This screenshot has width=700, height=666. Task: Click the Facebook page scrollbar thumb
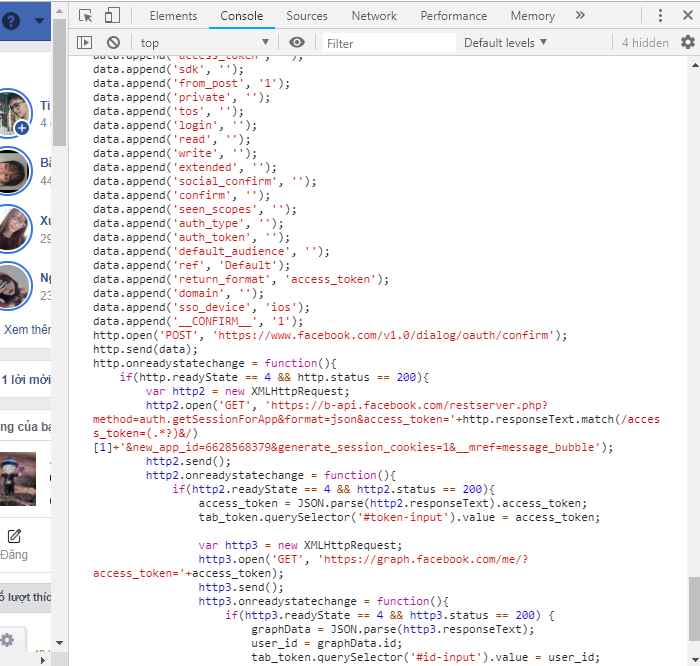pyautogui.click(x=59, y=83)
